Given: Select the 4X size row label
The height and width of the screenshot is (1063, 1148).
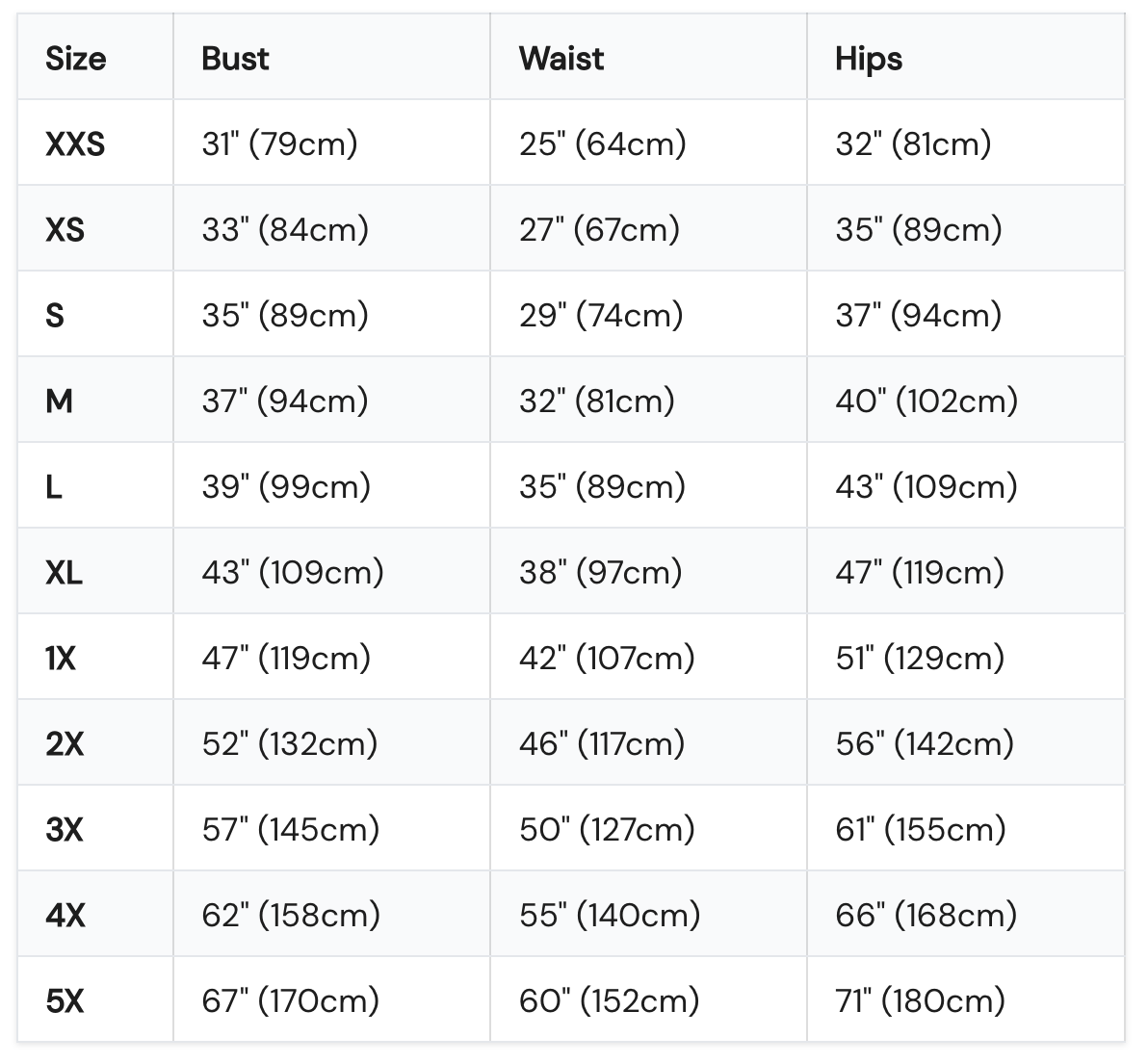Looking at the screenshot, I should click(x=65, y=915).
